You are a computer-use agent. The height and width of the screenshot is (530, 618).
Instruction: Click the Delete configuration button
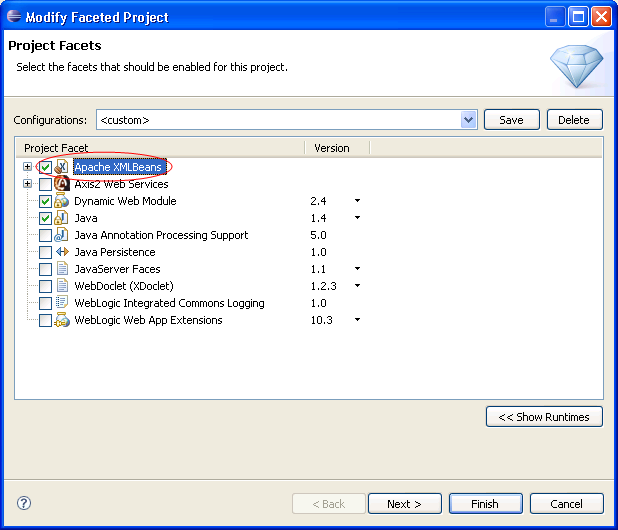tap(574, 120)
